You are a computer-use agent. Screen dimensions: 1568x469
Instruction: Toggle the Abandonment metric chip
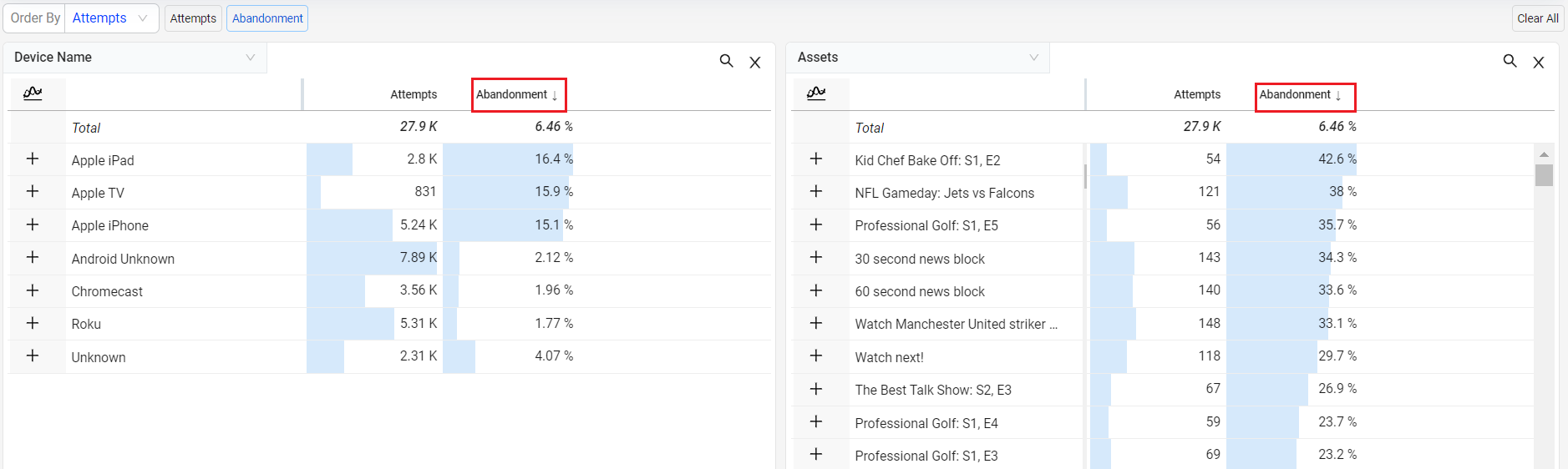pos(267,18)
